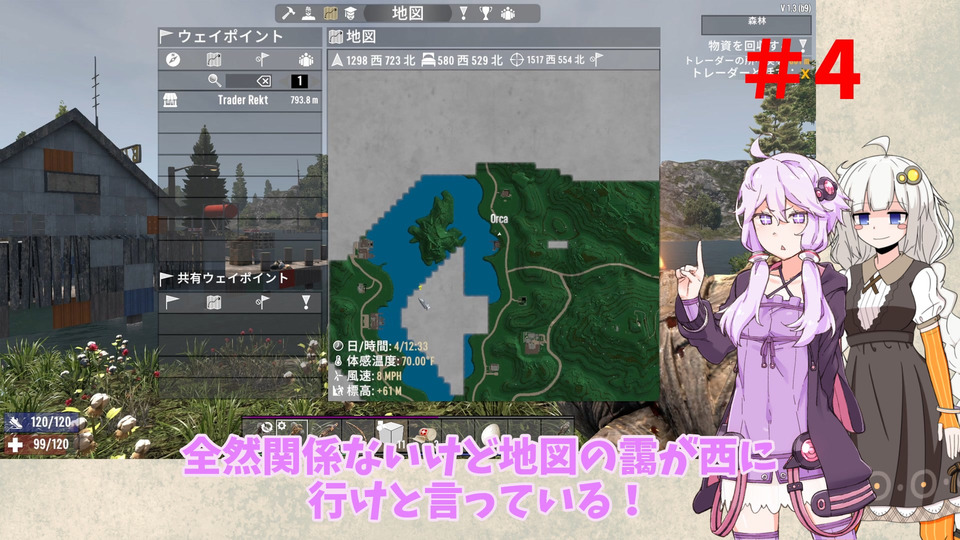Click the ウェイポイント panel header

tap(240, 37)
